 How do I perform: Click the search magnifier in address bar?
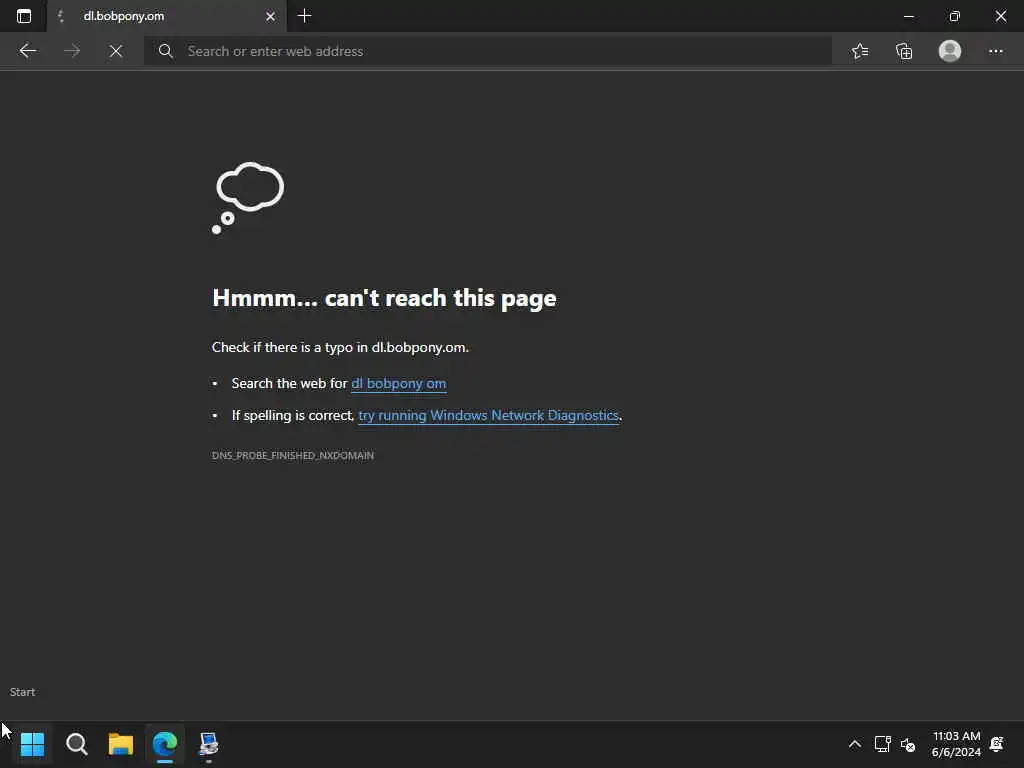pos(166,51)
